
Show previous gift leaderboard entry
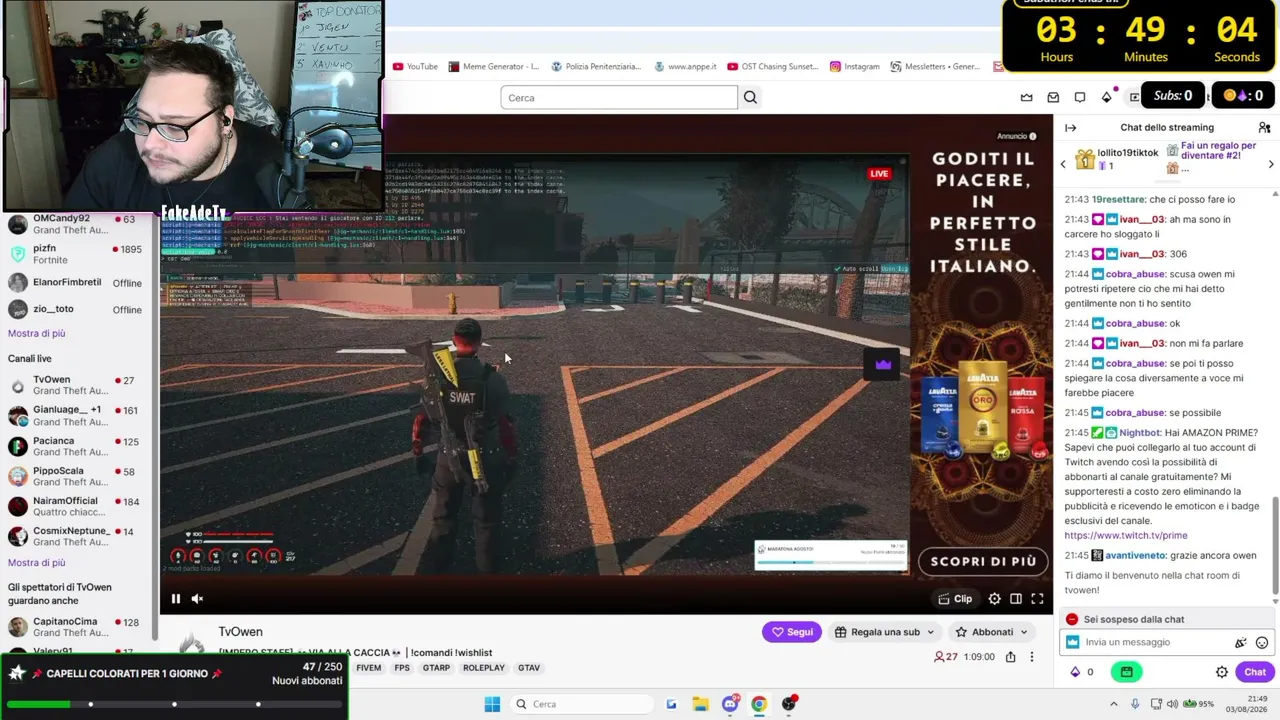(x=1063, y=164)
